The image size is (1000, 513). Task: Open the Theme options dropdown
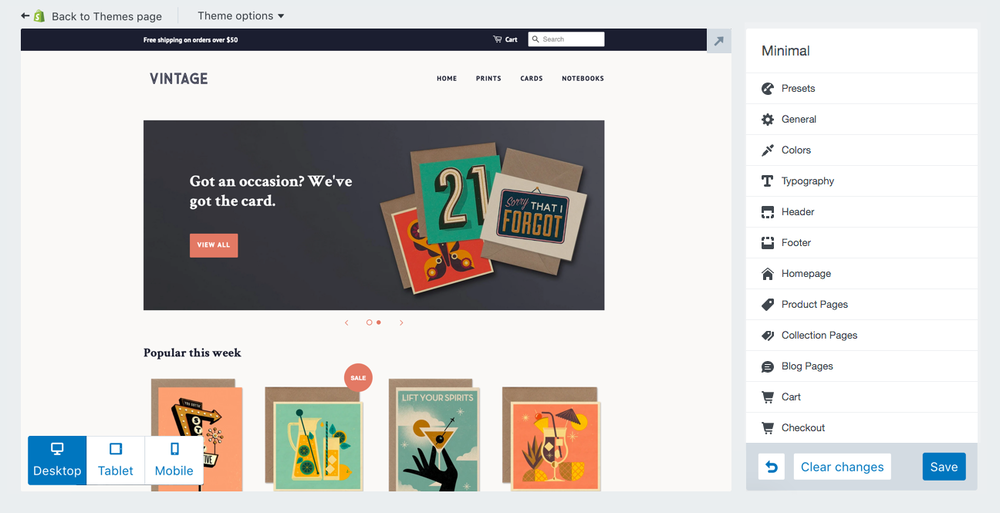(x=240, y=16)
